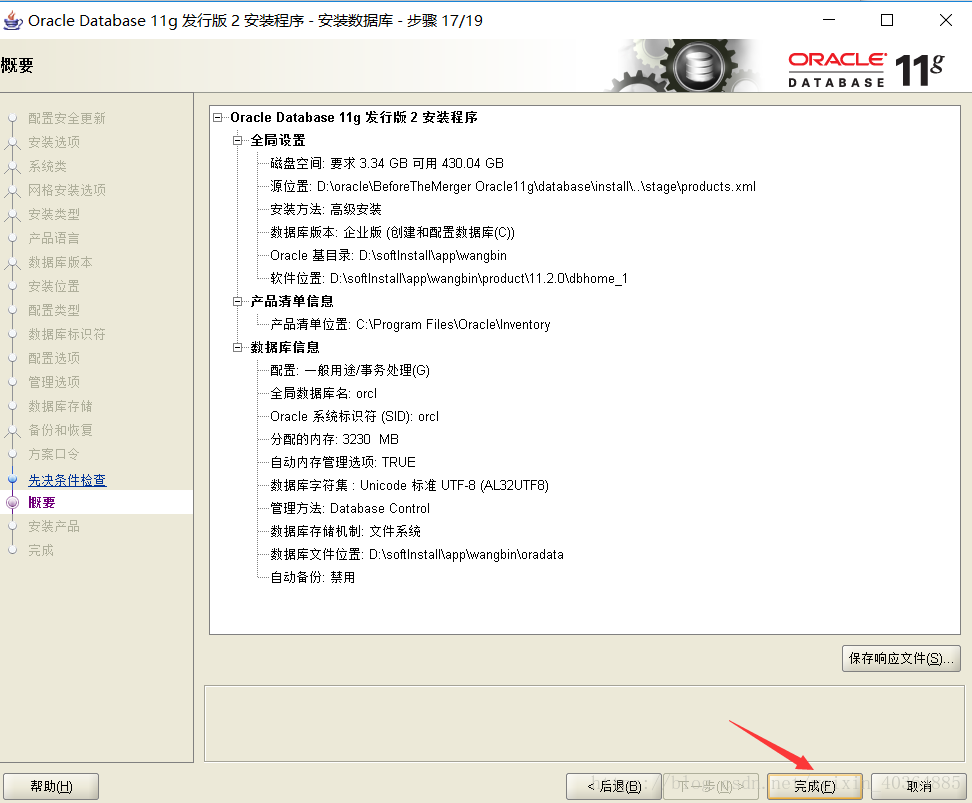This screenshot has width=972, height=803.
Task: Click the database gear graphic in header
Action: pyautogui.click(x=699, y=66)
